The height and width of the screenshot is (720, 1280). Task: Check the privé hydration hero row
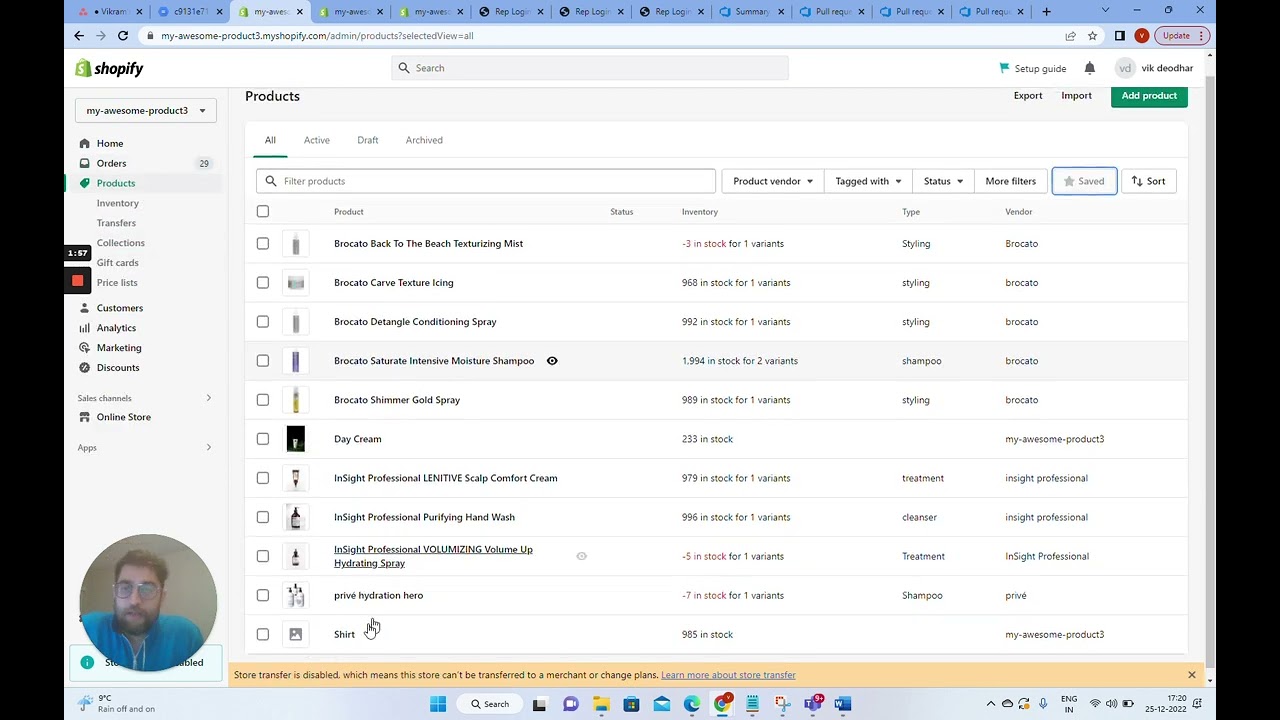tap(263, 595)
